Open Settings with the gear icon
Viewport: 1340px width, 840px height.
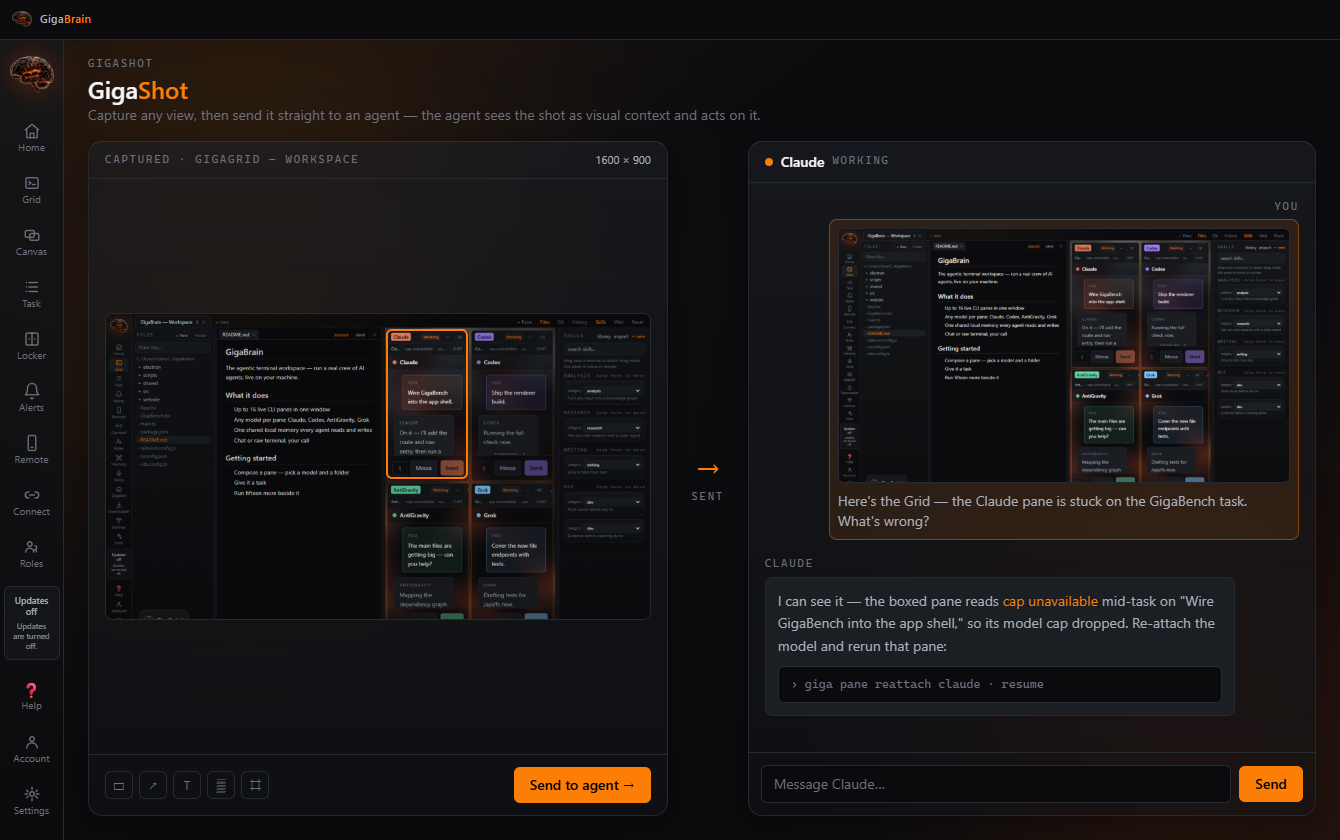[x=31, y=801]
